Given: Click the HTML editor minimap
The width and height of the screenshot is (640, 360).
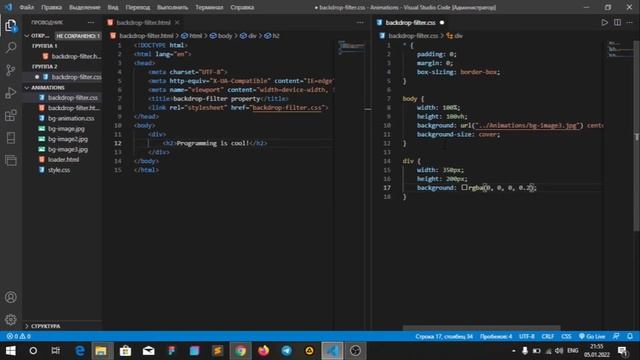Looking at the screenshot, I should [x=351, y=47].
